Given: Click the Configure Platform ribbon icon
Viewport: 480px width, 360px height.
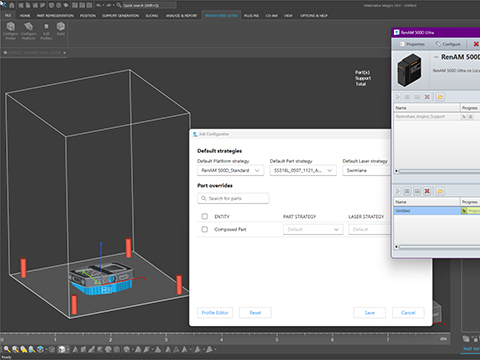Looking at the screenshot, I should click(x=28, y=31).
